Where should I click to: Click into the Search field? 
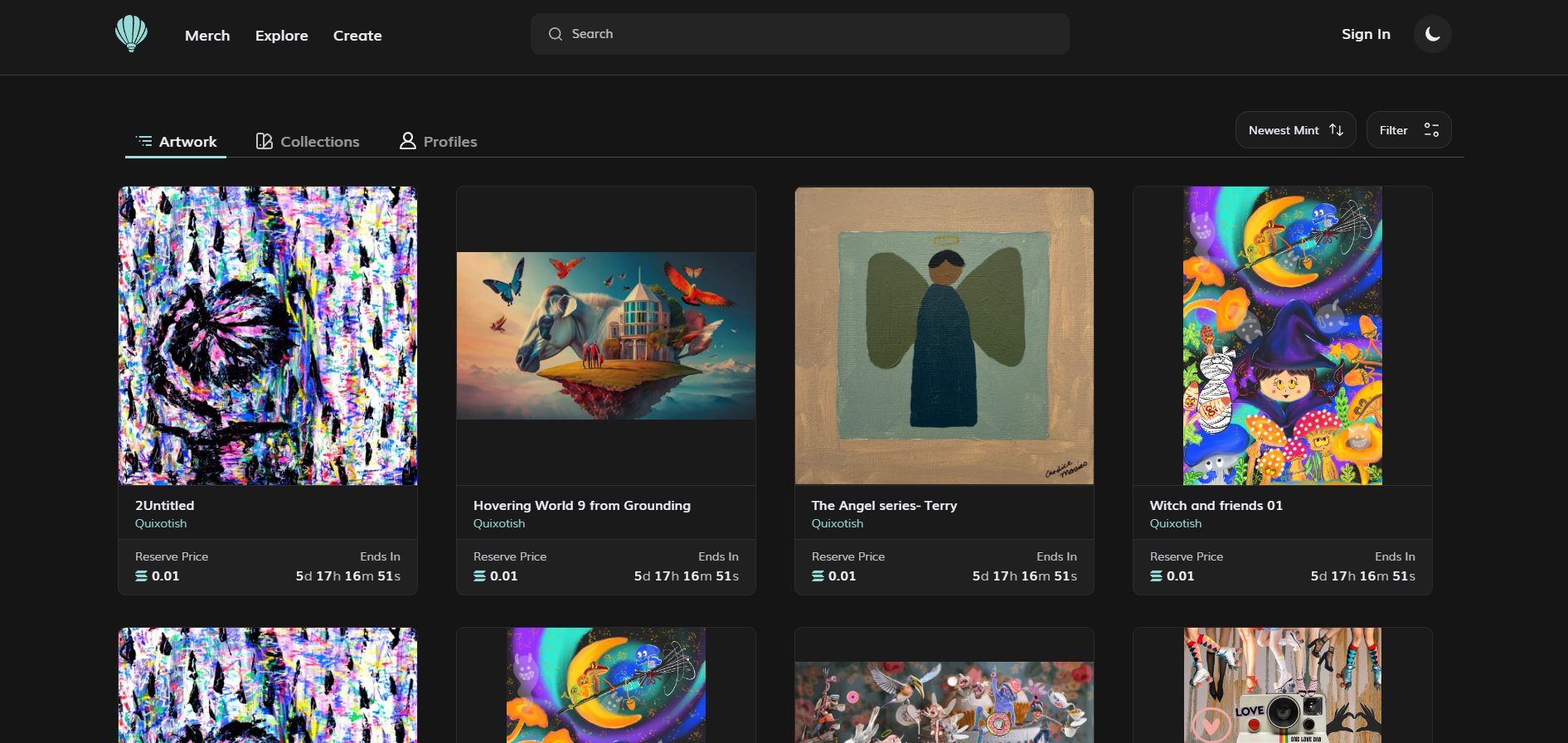point(799,34)
